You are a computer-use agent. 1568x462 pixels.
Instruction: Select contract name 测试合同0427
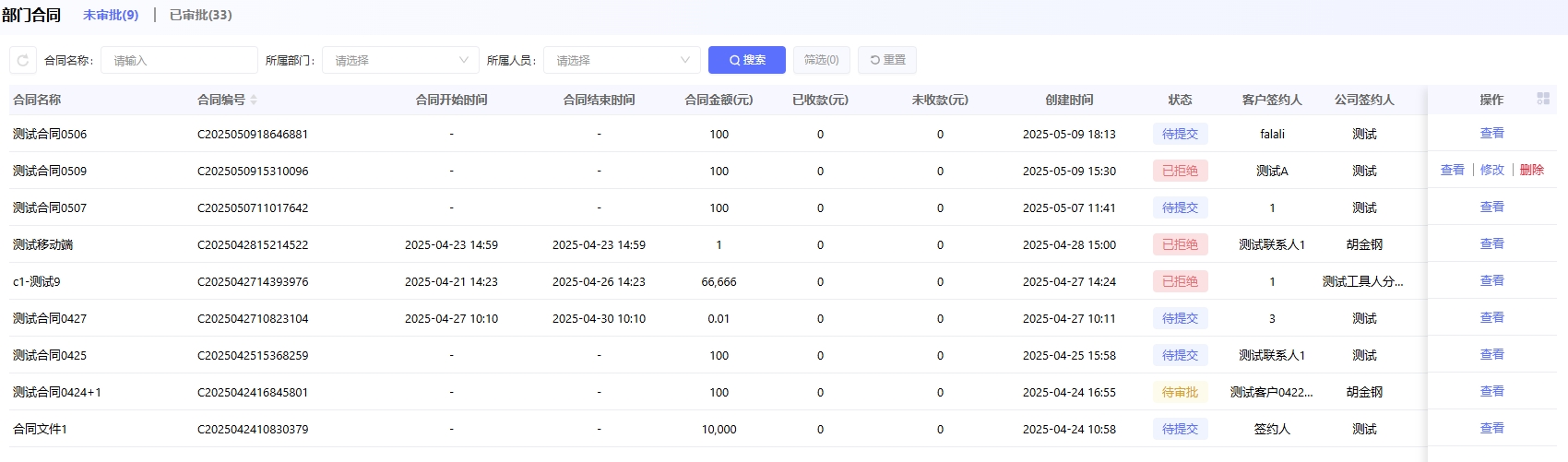[50, 318]
